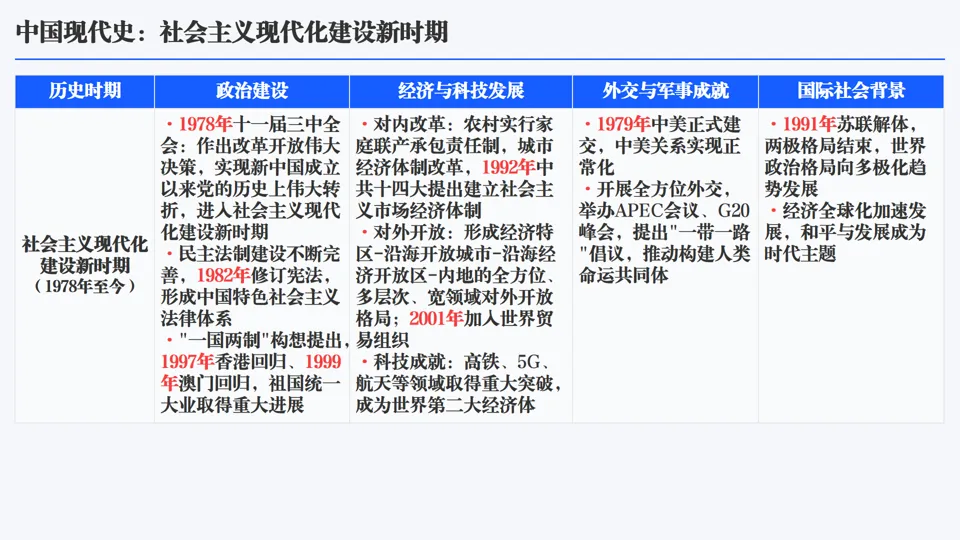Click the 两极格局结束，世界 line

pos(845,146)
